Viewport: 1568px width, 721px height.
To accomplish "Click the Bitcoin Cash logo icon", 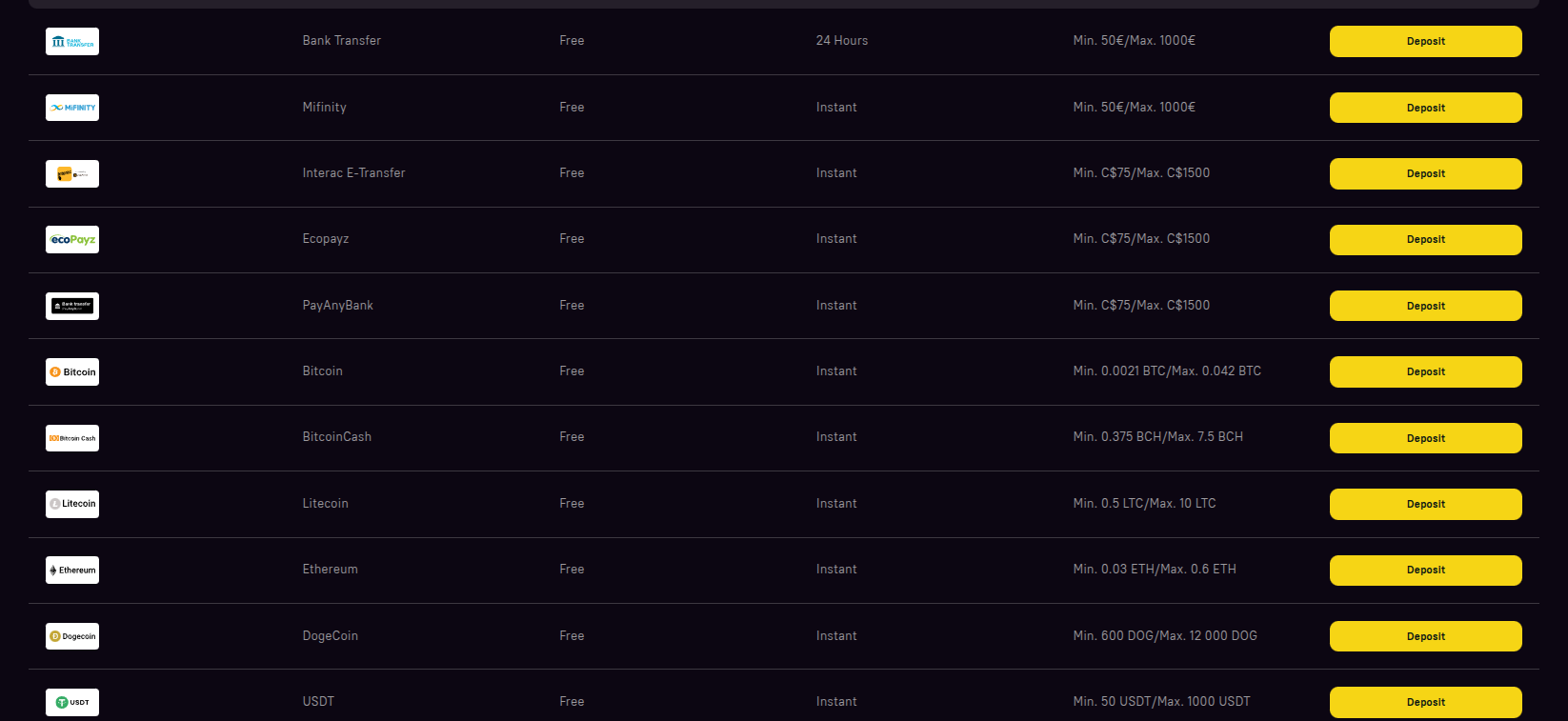I will point(72,438).
